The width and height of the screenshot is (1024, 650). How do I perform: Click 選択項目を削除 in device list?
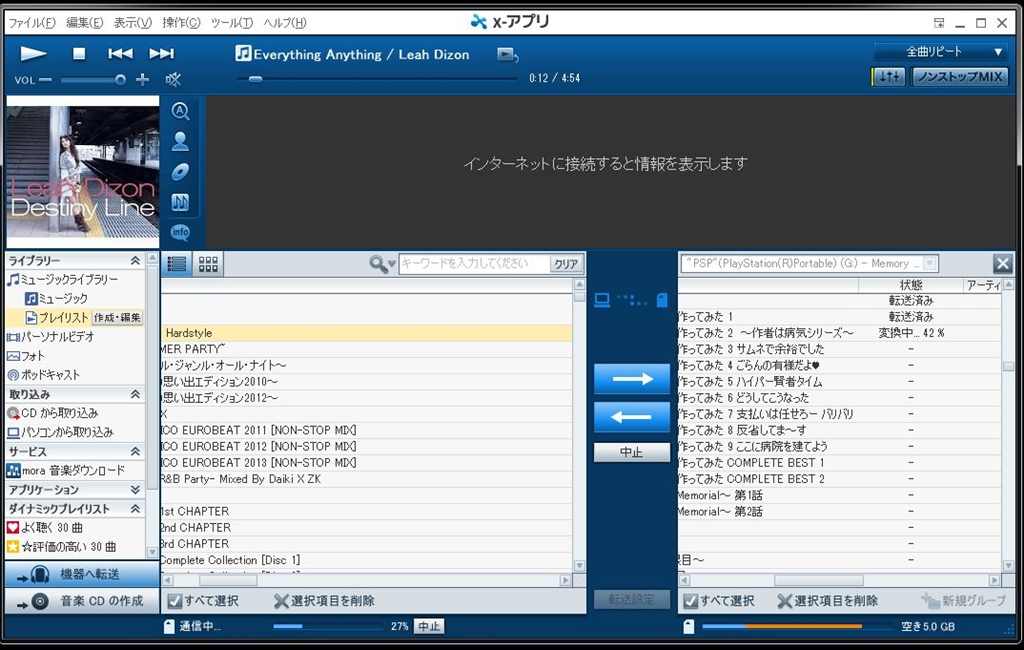click(x=827, y=601)
